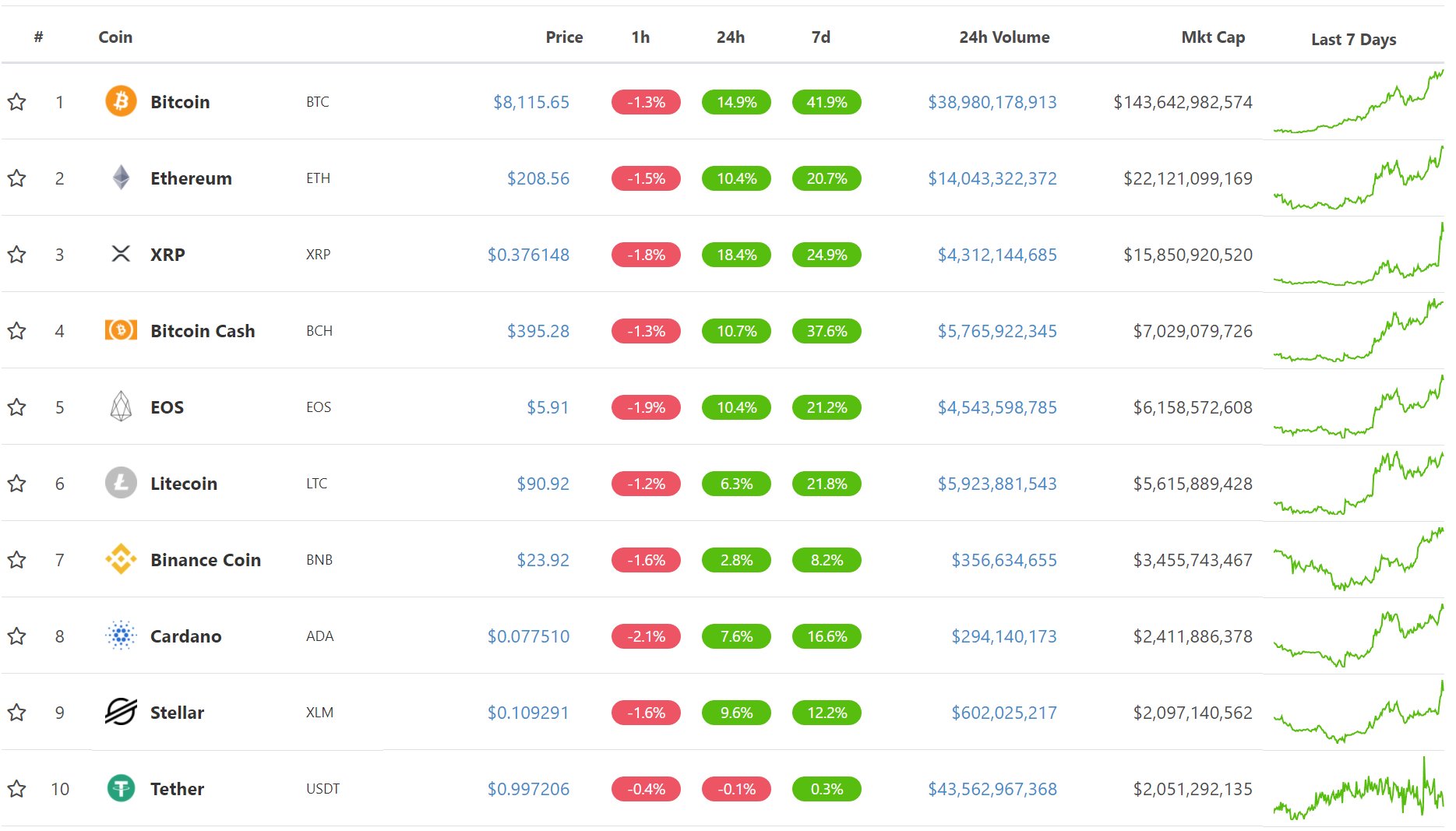Viewport: 1456px width, 831px height.
Task: Sort by the Coin column header
Action: tap(115, 37)
